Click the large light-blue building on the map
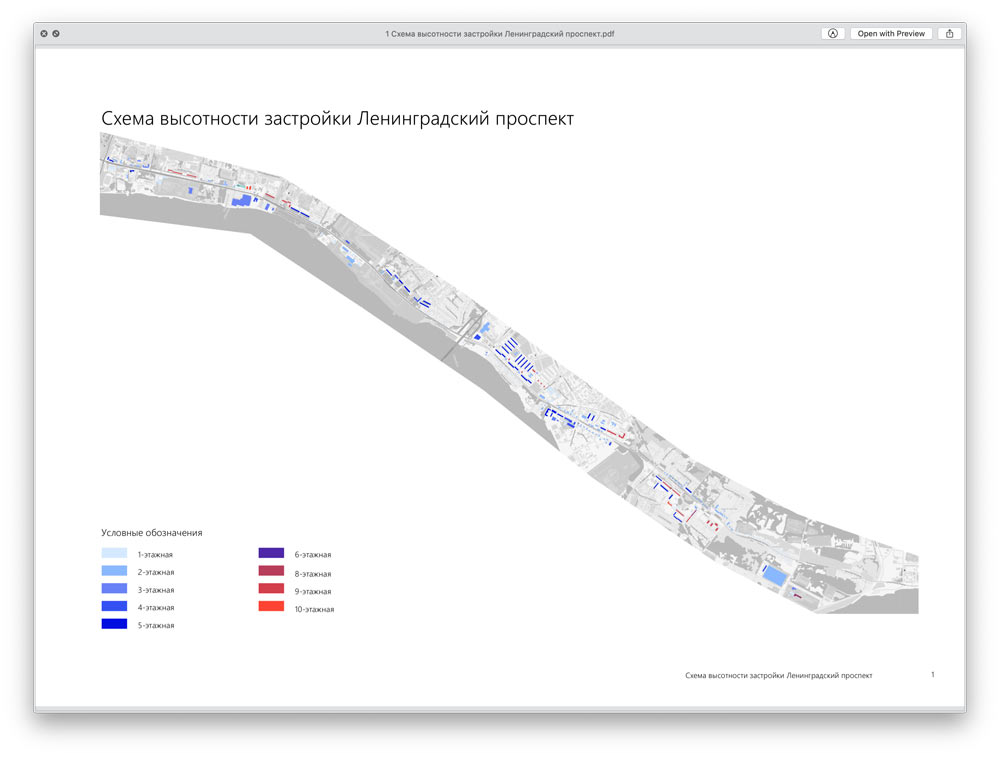 [x=774, y=576]
